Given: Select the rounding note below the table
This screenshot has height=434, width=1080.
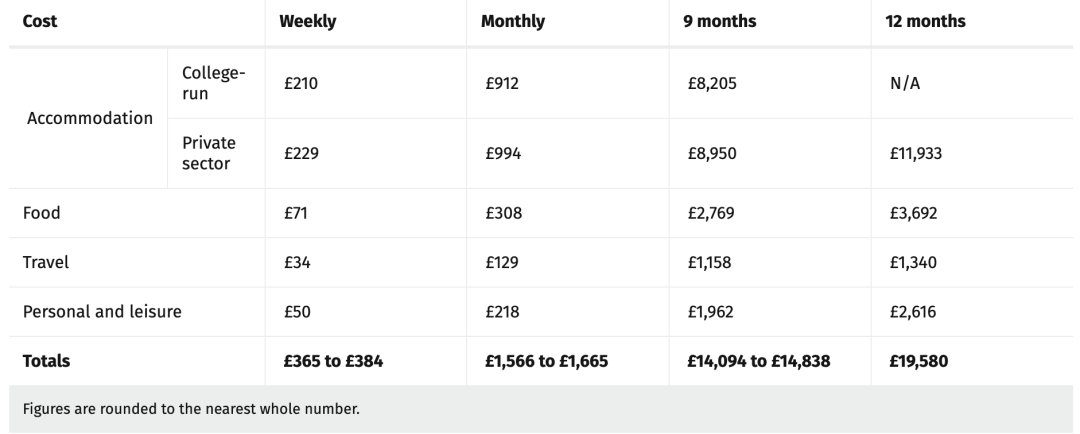Looking at the screenshot, I should [x=191, y=409].
